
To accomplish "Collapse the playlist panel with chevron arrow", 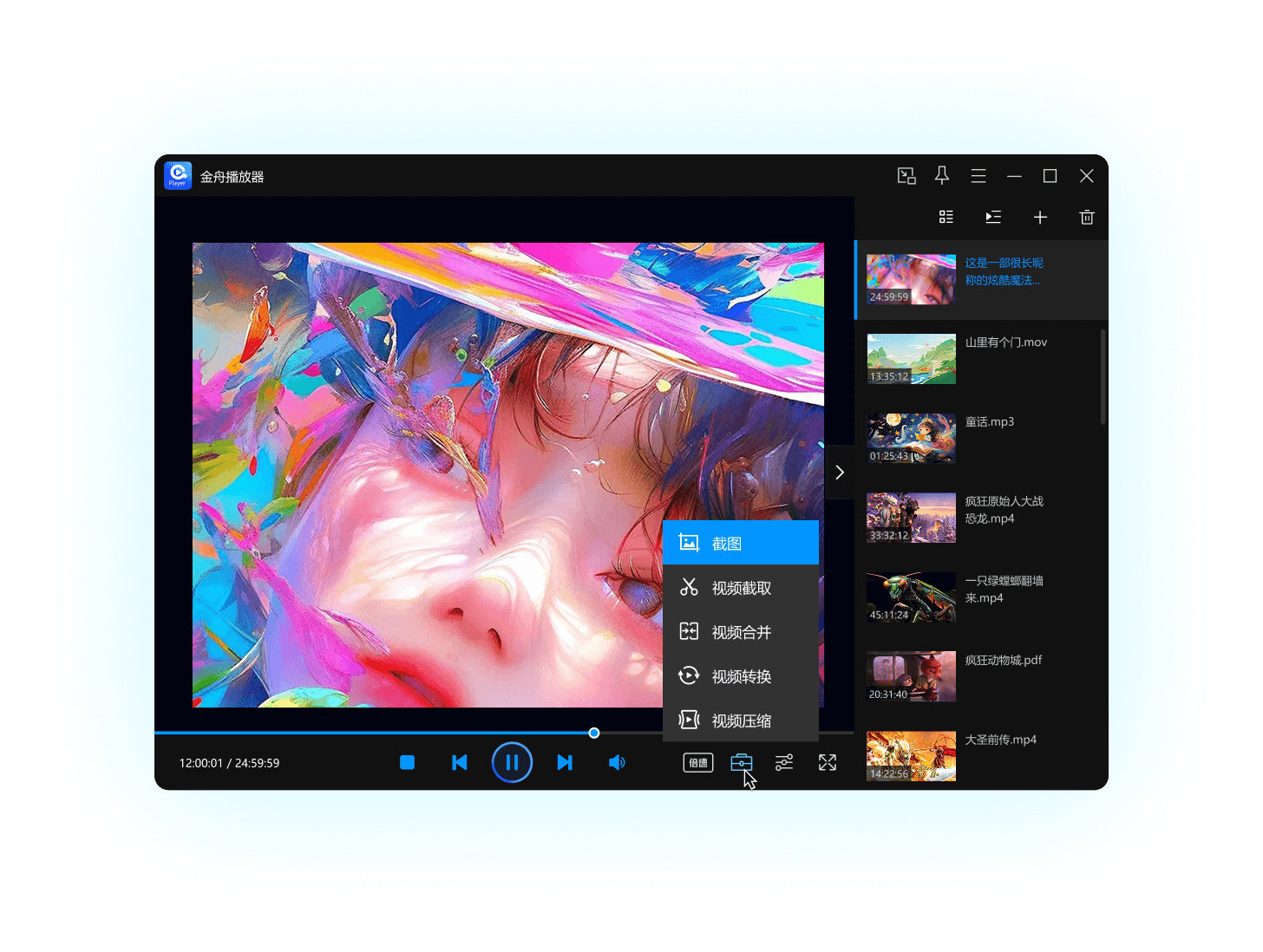I will click(840, 473).
